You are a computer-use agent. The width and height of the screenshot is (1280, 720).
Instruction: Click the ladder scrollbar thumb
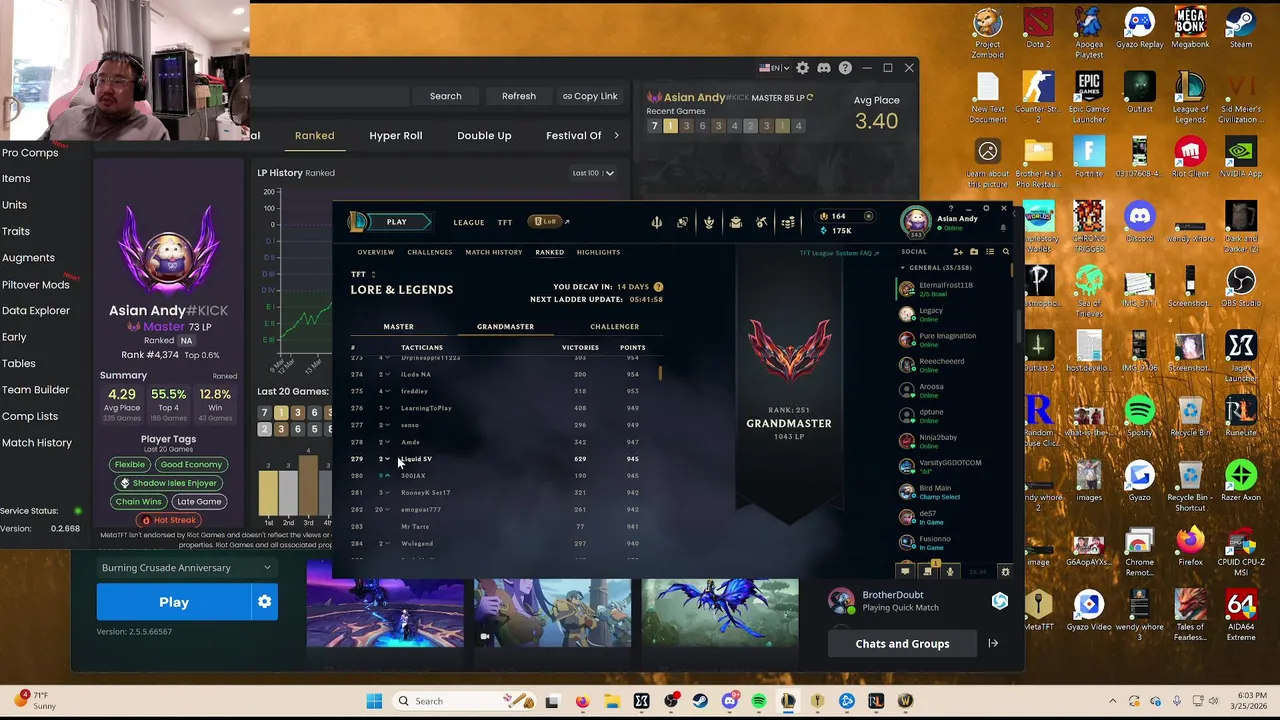pyautogui.click(x=659, y=373)
